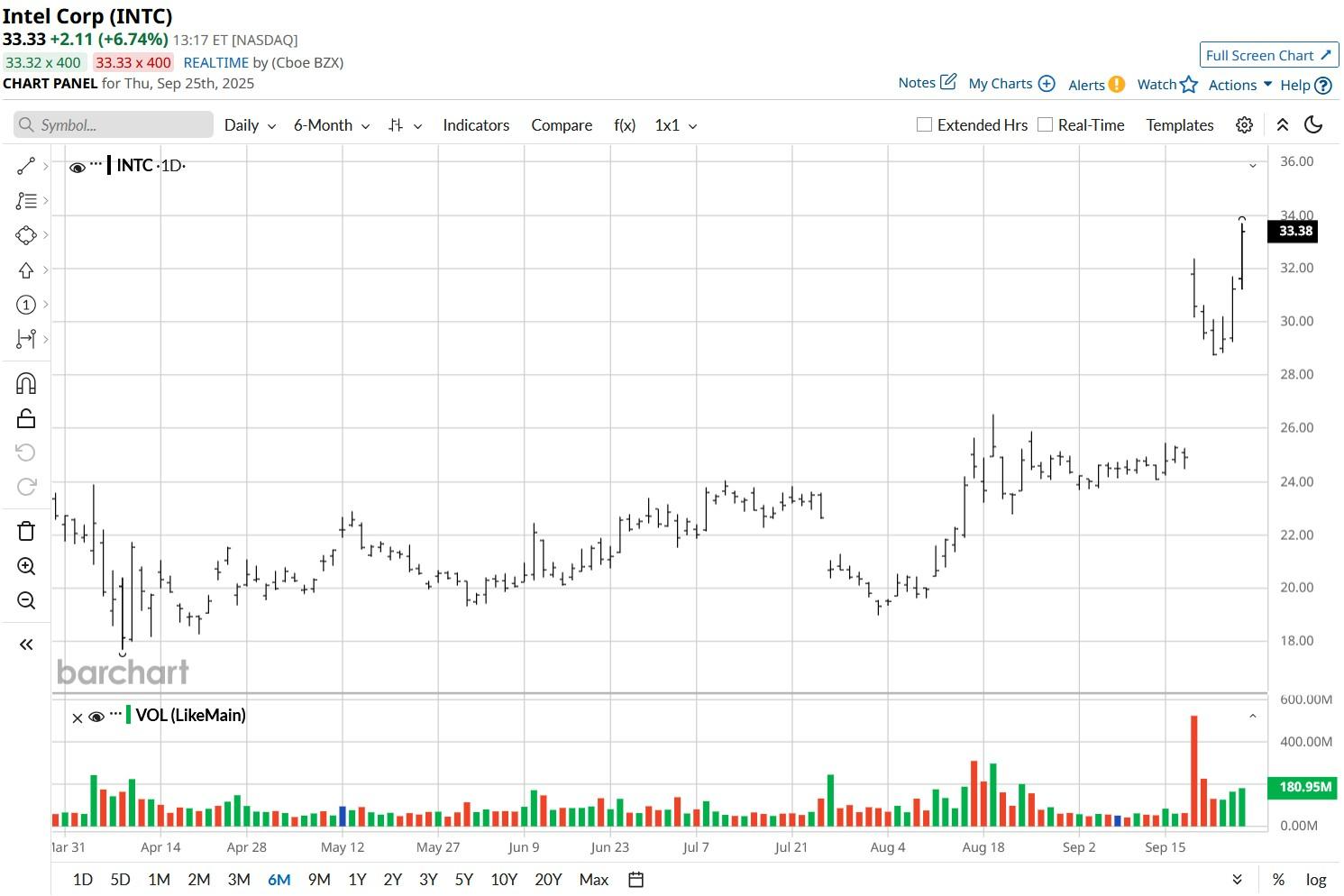
Task: Open INTC series options ellipsis
Action: pyautogui.click(x=96, y=163)
